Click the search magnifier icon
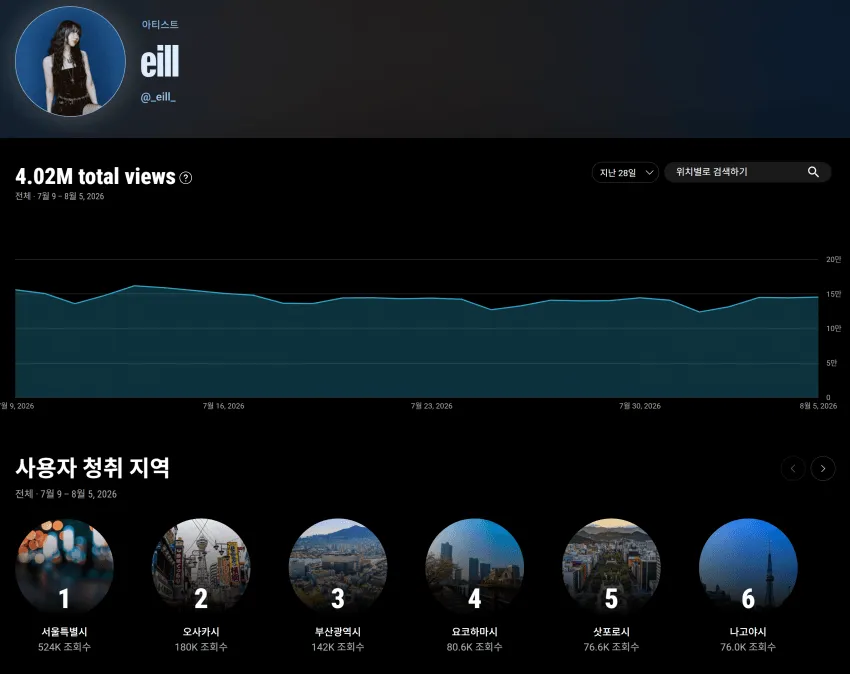The width and height of the screenshot is (850, 674). 813,172
